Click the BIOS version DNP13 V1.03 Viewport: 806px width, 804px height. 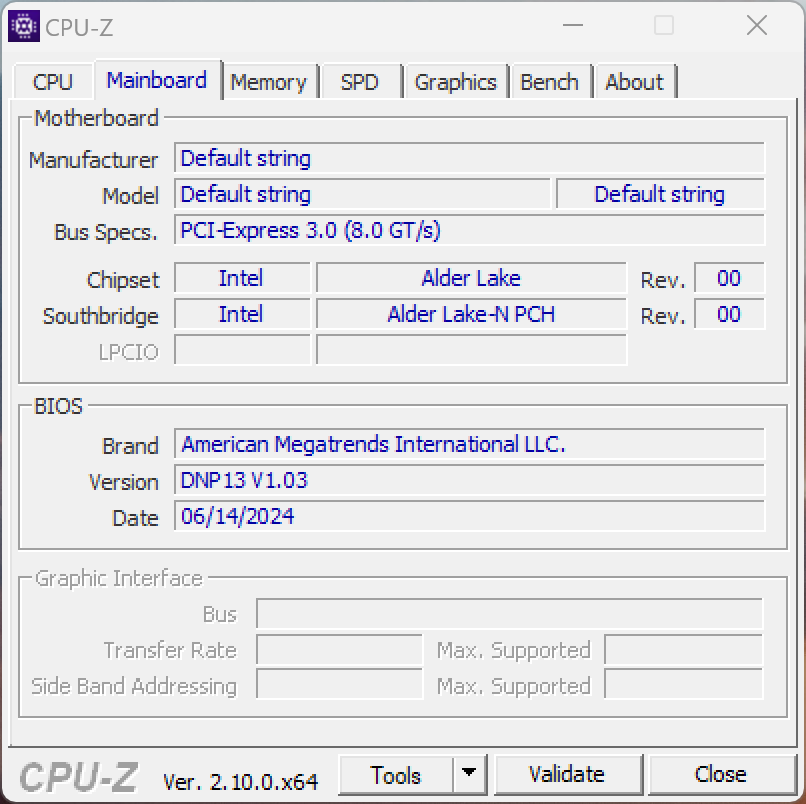pyautogui.click(x=469, y=480)
